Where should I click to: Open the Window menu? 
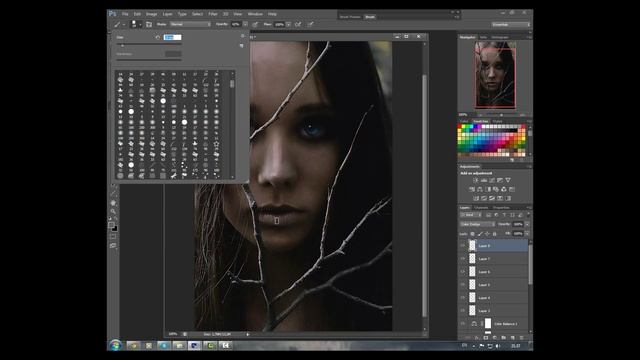(x=255, y=14)
